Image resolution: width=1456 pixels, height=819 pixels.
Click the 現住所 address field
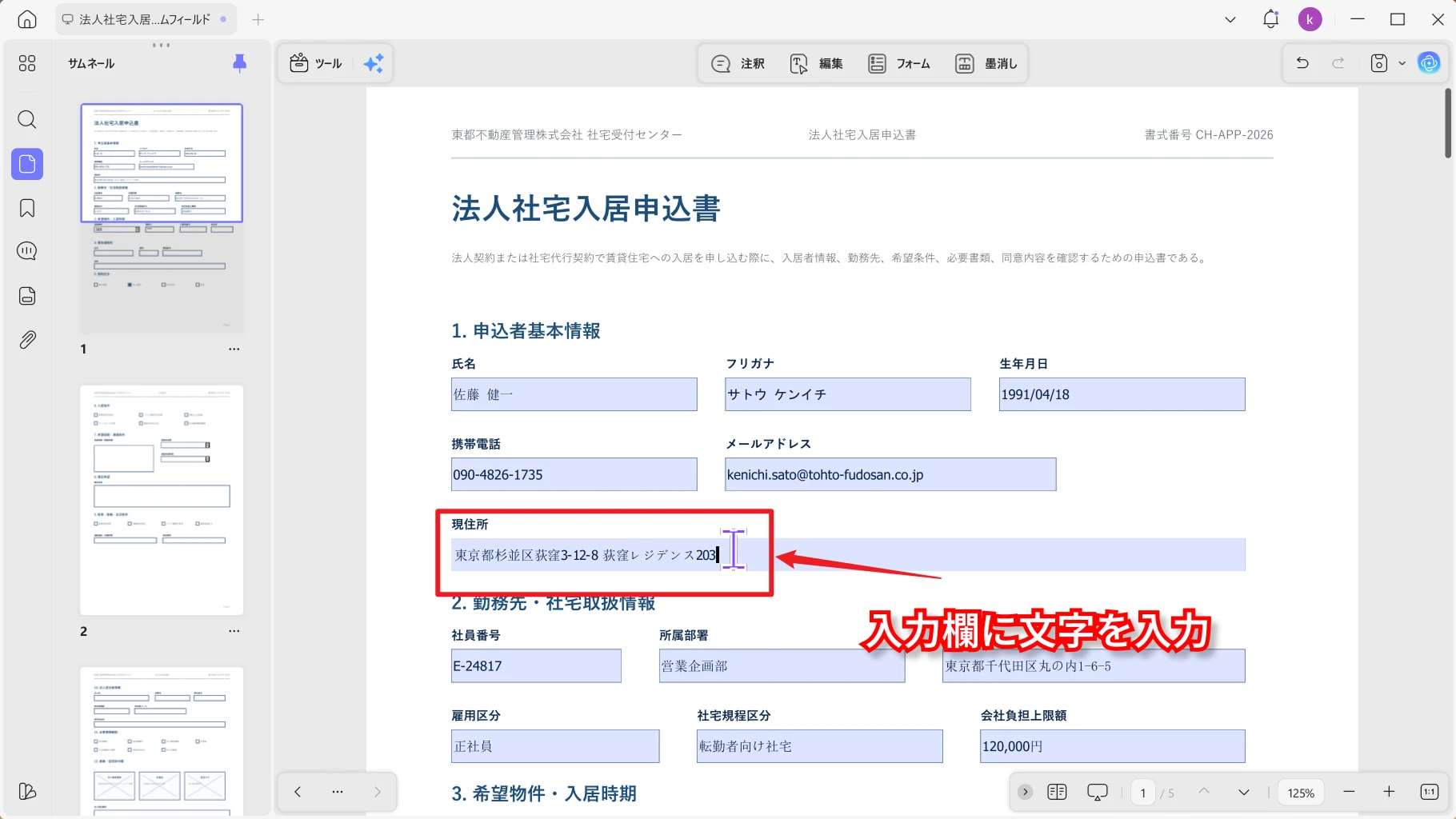click(848, 554)
